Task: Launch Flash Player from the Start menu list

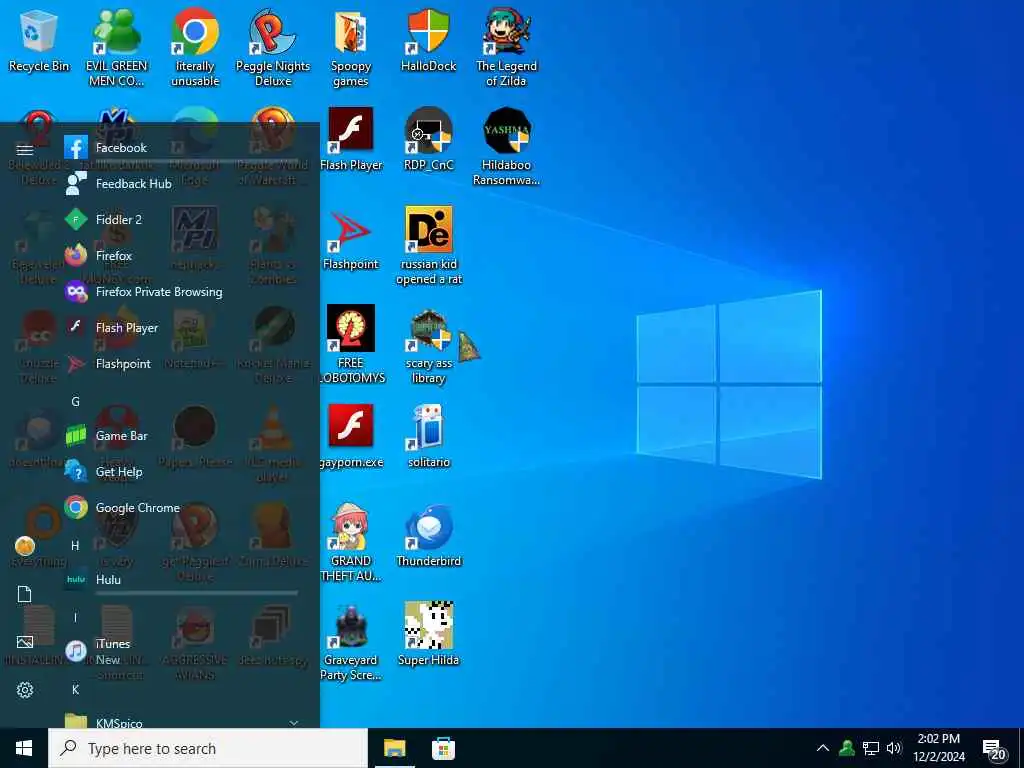Action: (x=180, y=327)
